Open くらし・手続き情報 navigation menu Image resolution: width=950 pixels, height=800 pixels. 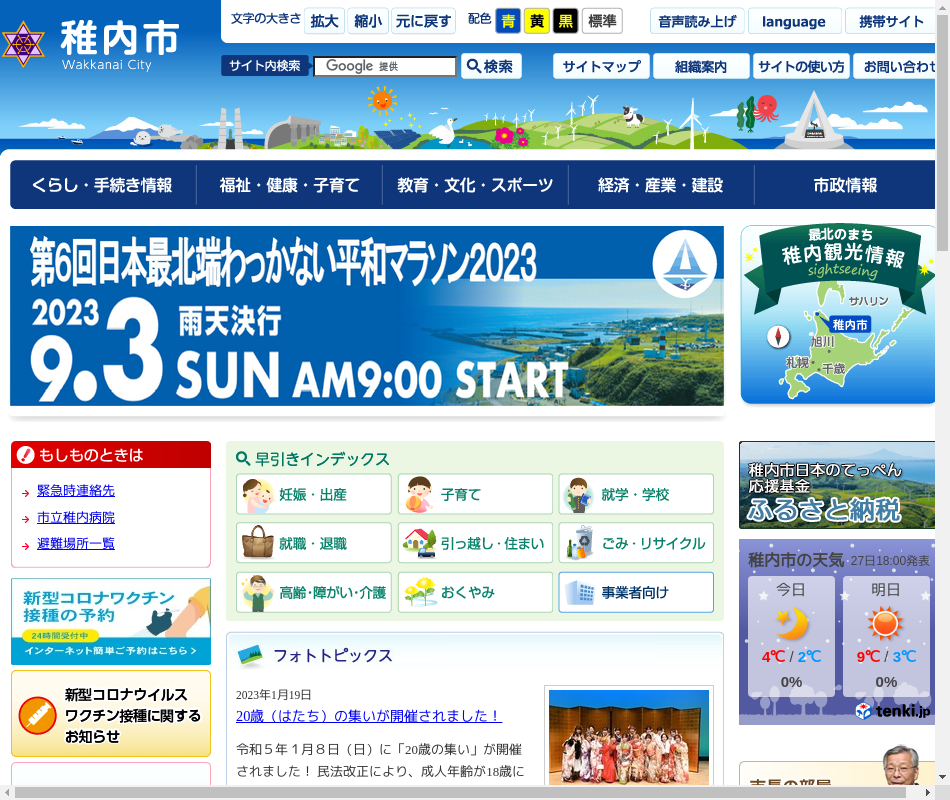pos(102,185)
